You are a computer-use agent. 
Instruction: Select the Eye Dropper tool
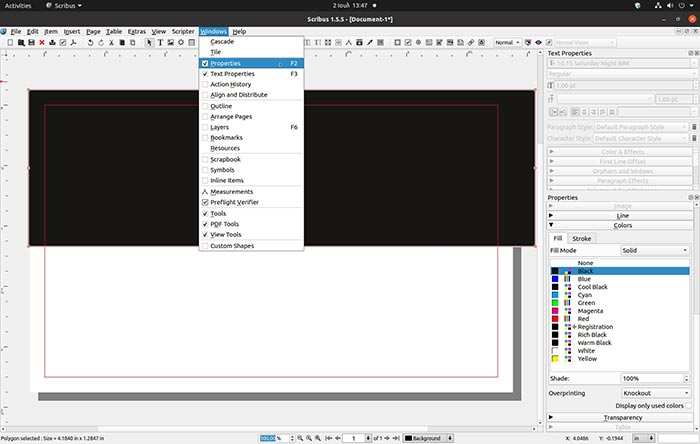(370, 42)
